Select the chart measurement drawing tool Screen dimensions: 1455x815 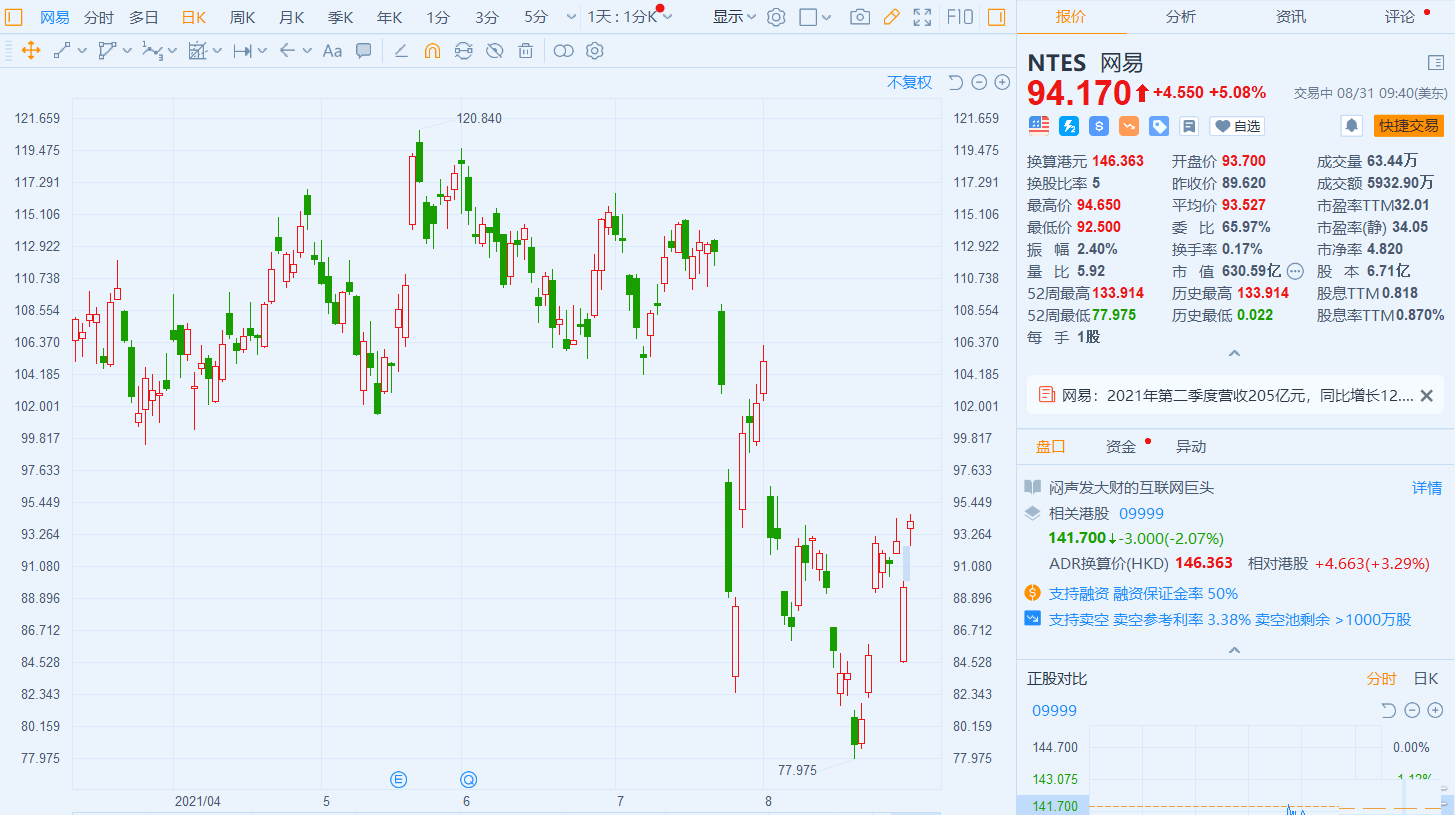197,51
